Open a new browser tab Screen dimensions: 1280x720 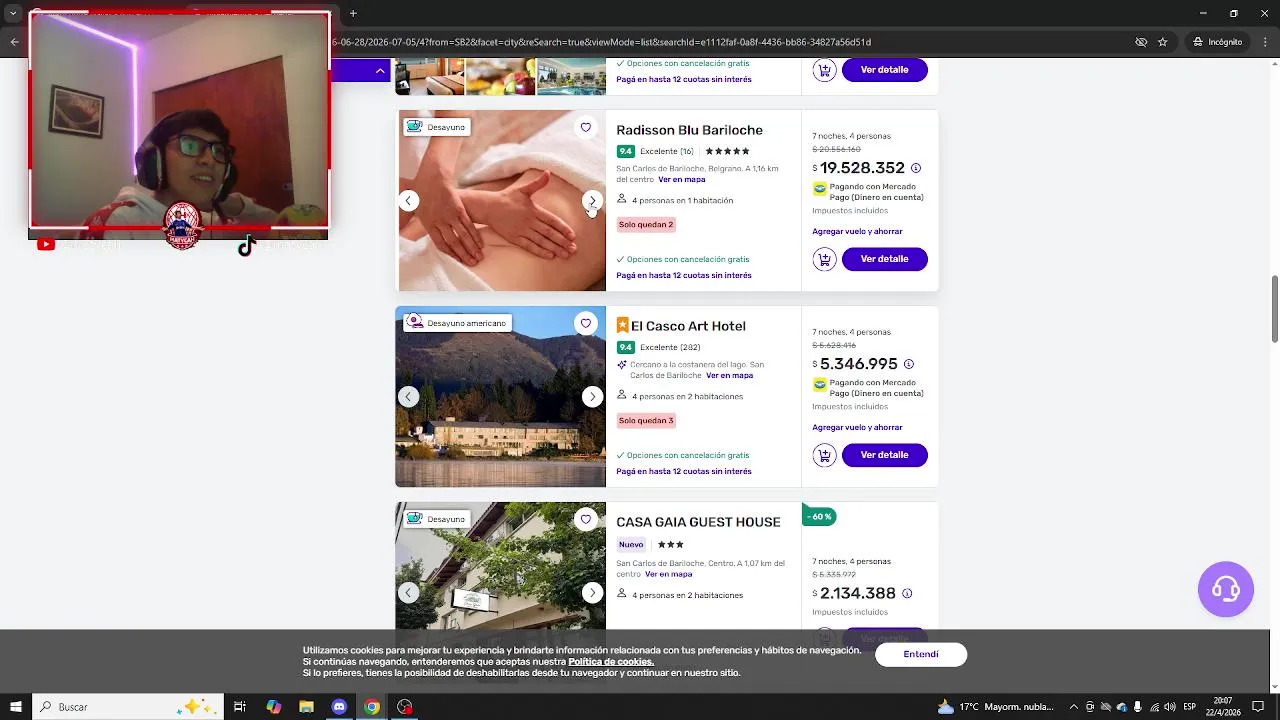(353, 13)
